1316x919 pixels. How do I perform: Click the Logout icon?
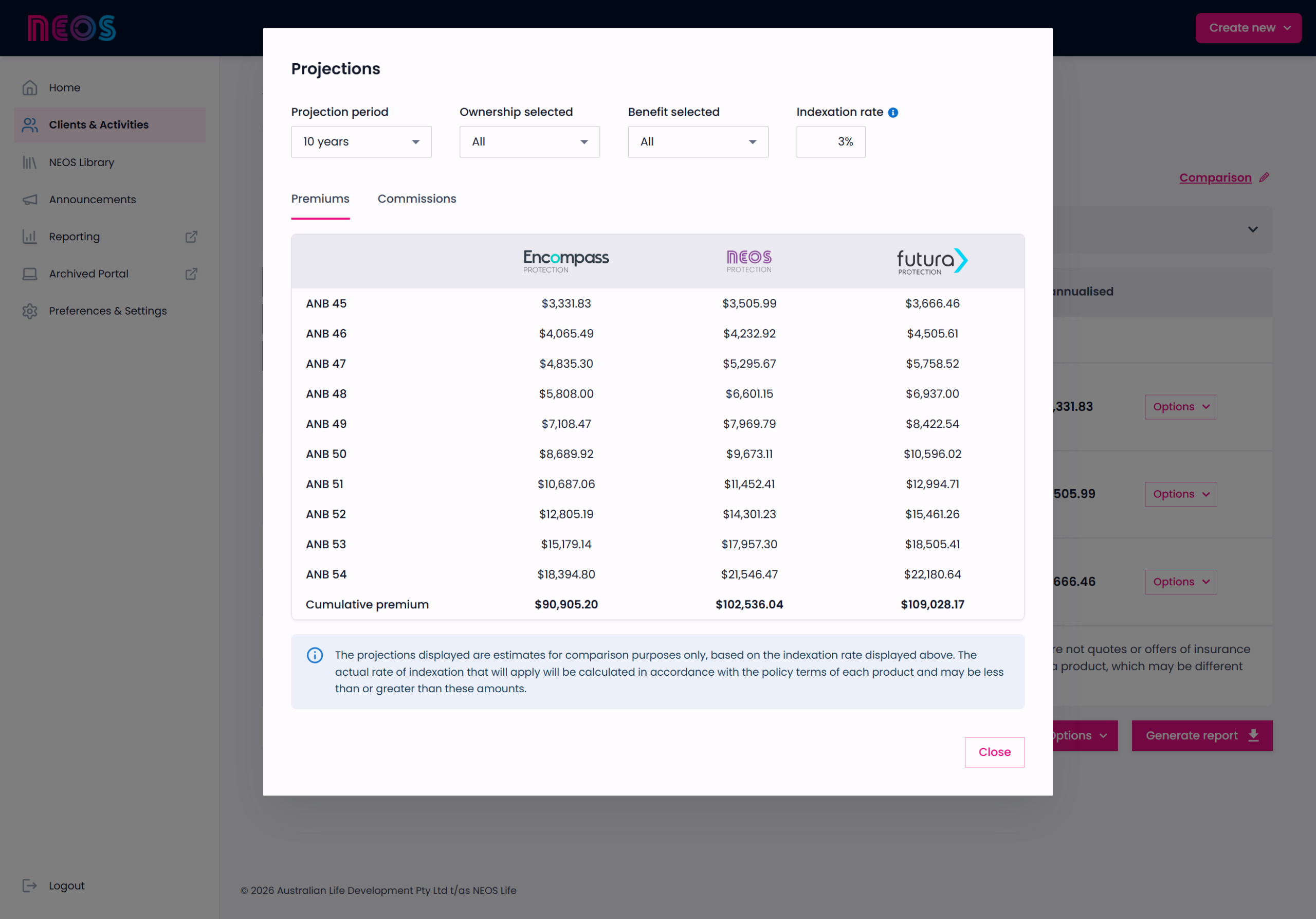[x=30, y=886]
